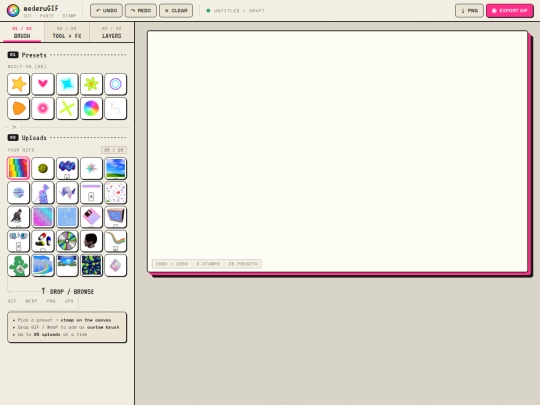Click on the blank canvas to stamp
540x405 pixels.
pyautogui.click(x=338, y=152)
